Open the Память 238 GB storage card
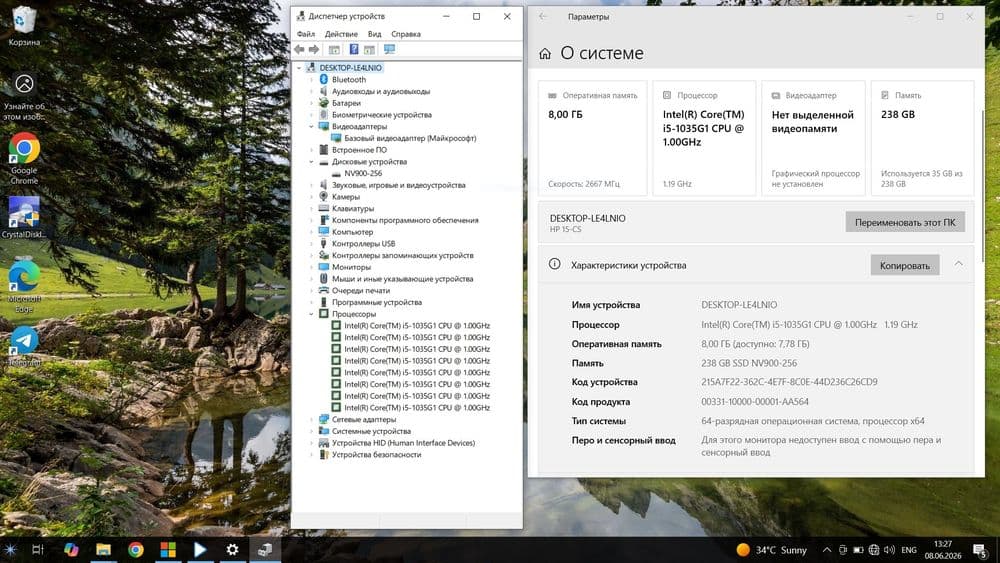This screenshot has width=1000, height=563. tap(922, 138)
